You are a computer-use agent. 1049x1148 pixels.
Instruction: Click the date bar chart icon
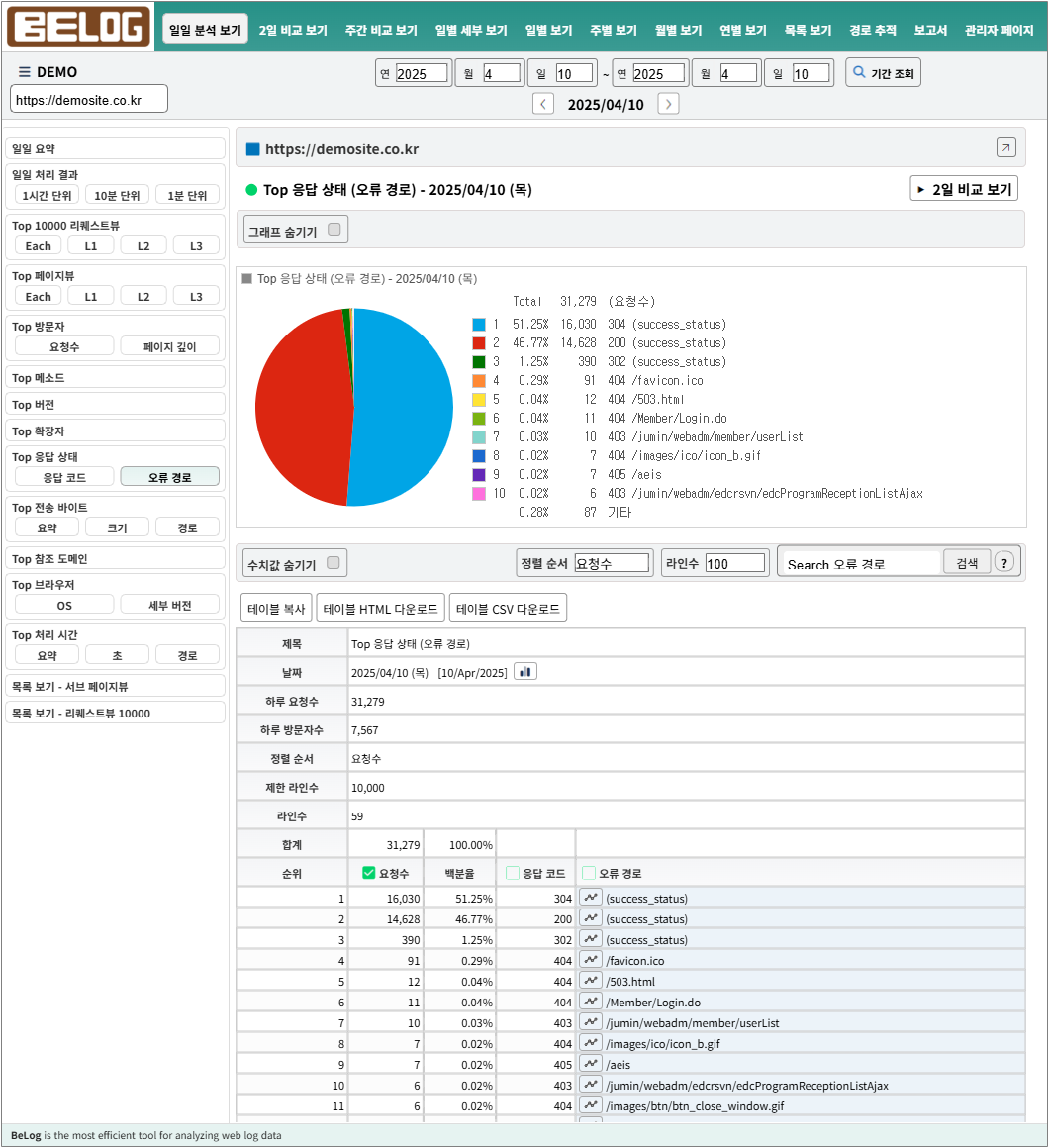pos(525,671)
